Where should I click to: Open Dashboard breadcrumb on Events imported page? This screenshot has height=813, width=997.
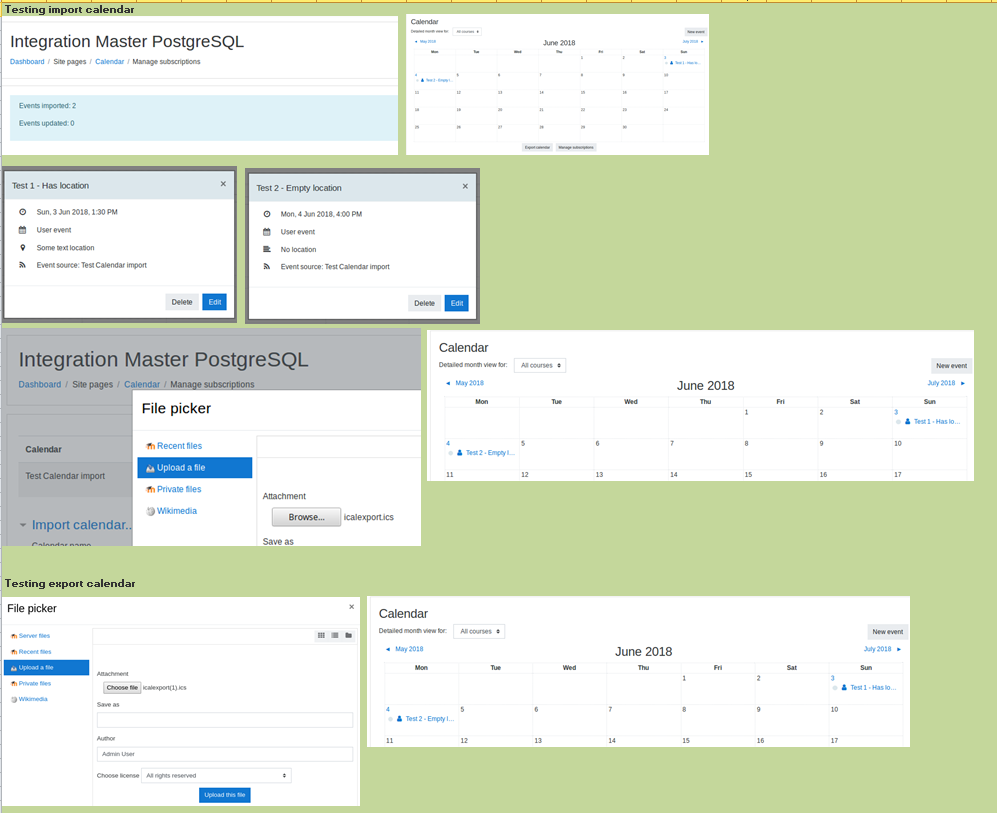coord(27,62)
